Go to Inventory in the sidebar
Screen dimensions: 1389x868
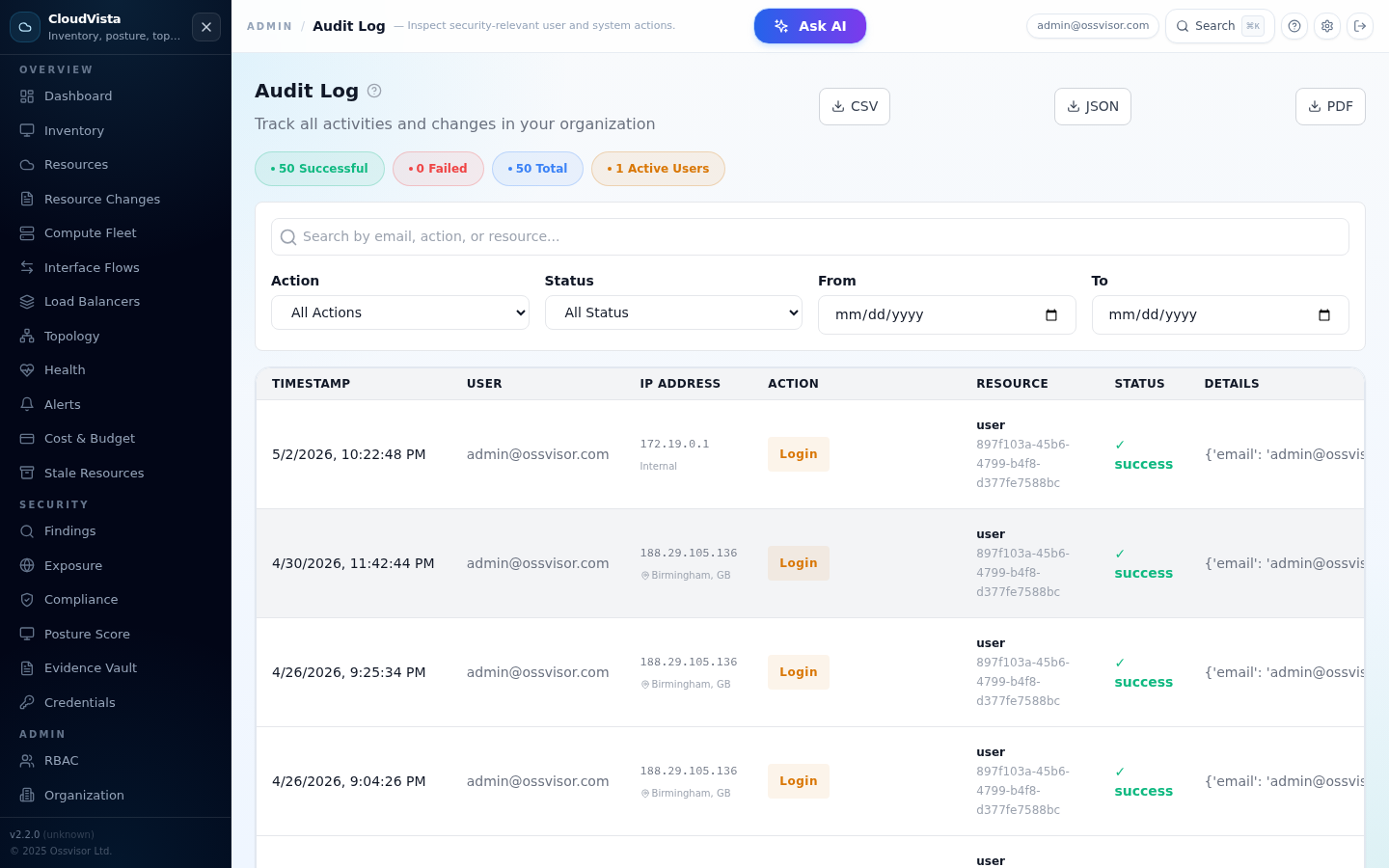116,130
